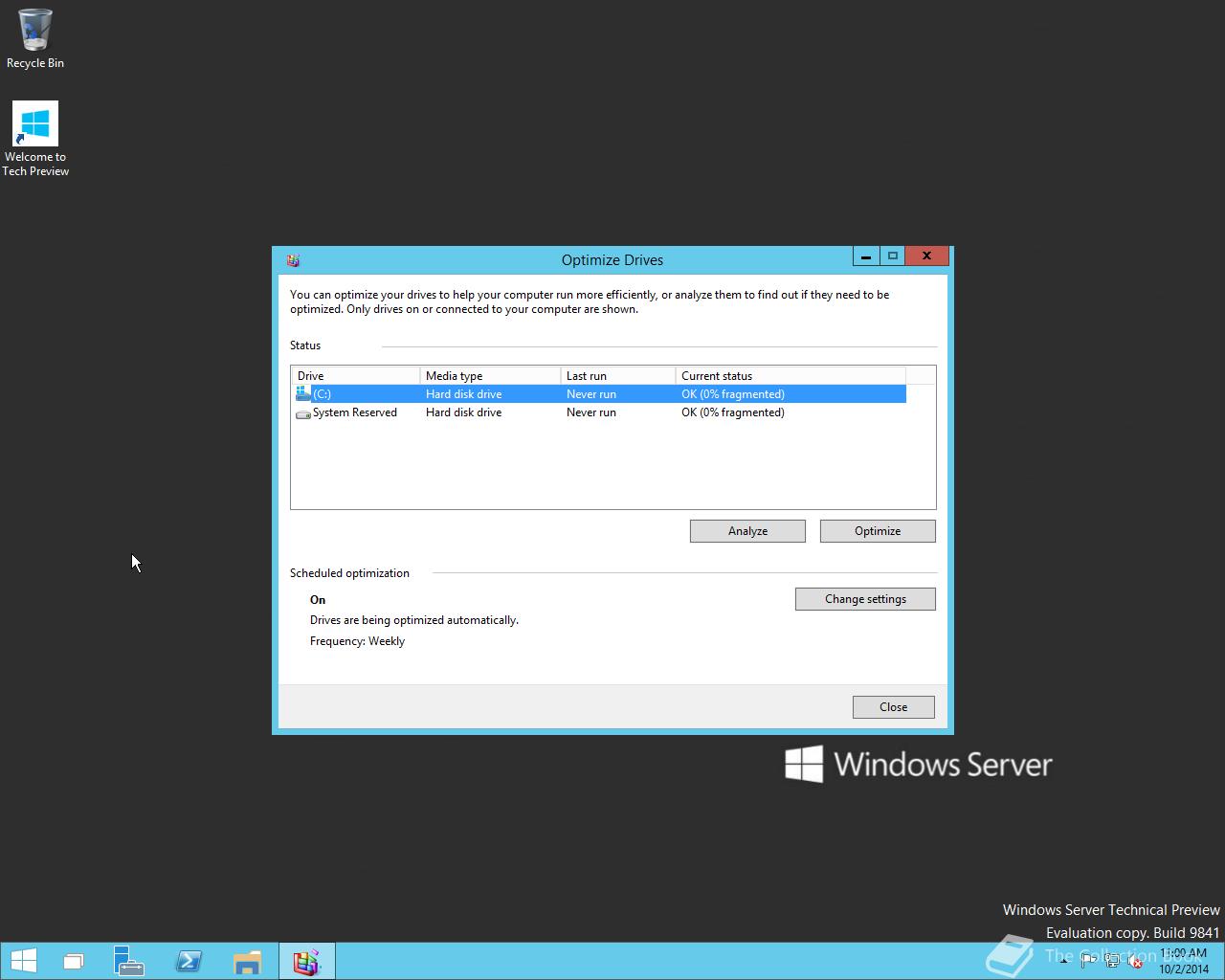
Task: Sort by Current status column header
Action: coord(791,375)
